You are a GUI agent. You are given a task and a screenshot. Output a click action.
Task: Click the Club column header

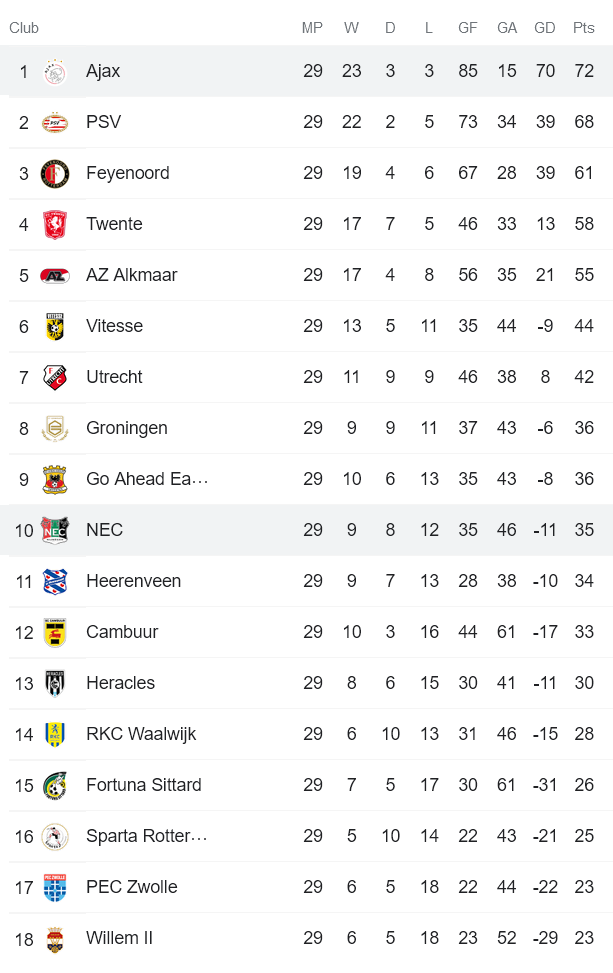(x=24, y=28)
